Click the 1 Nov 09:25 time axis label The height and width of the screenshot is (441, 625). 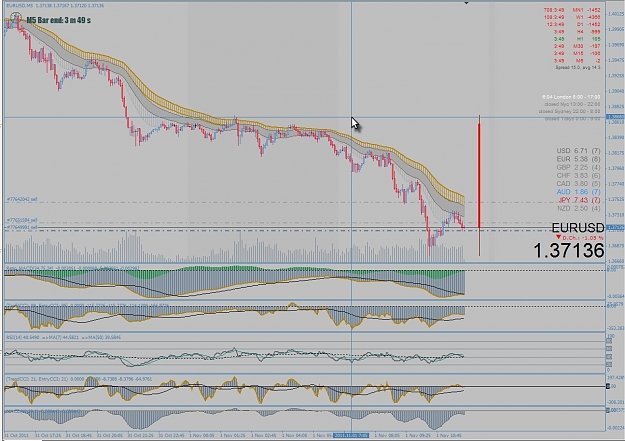(418, 435)
